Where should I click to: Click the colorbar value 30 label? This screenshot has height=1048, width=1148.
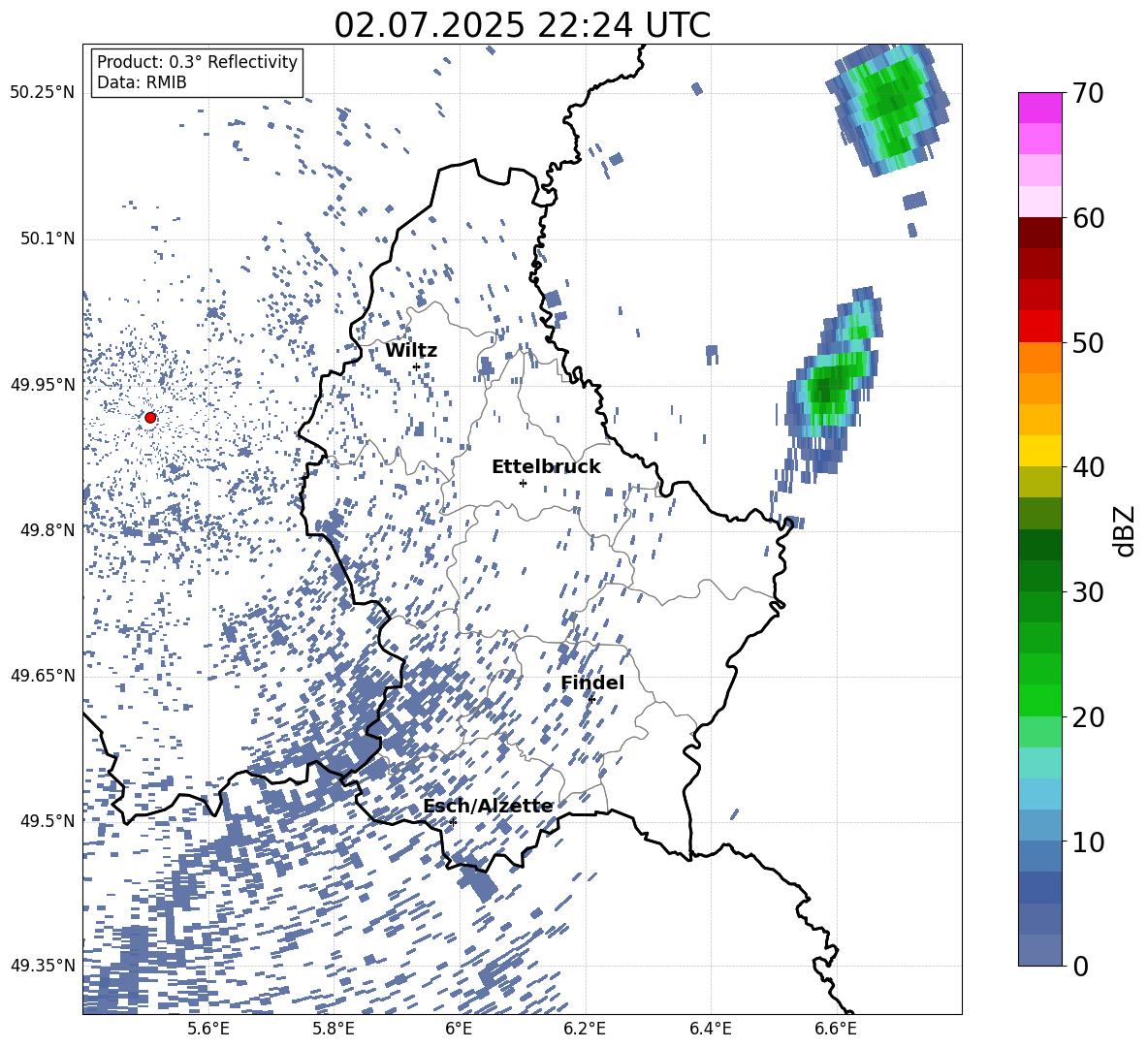(x=1088, y=592)
